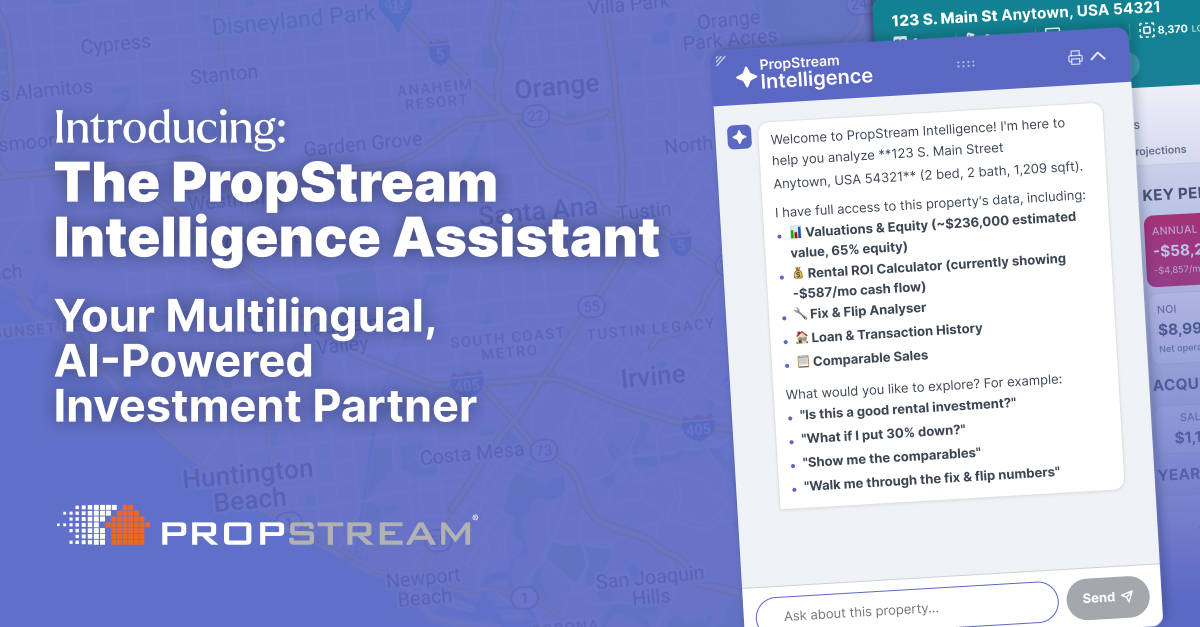
Task: Click the print icon in the chat header
Action: [1076, 57]
